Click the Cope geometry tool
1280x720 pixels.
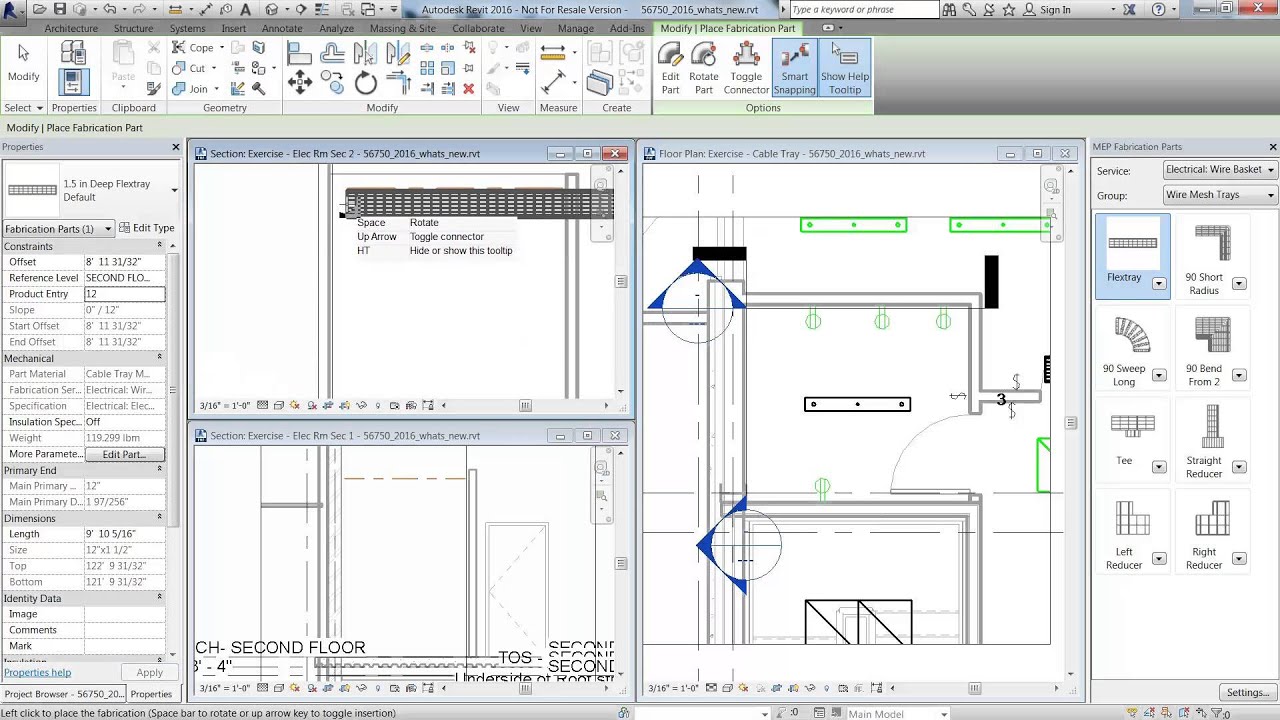pyautogui.click(x=194, y=48)
